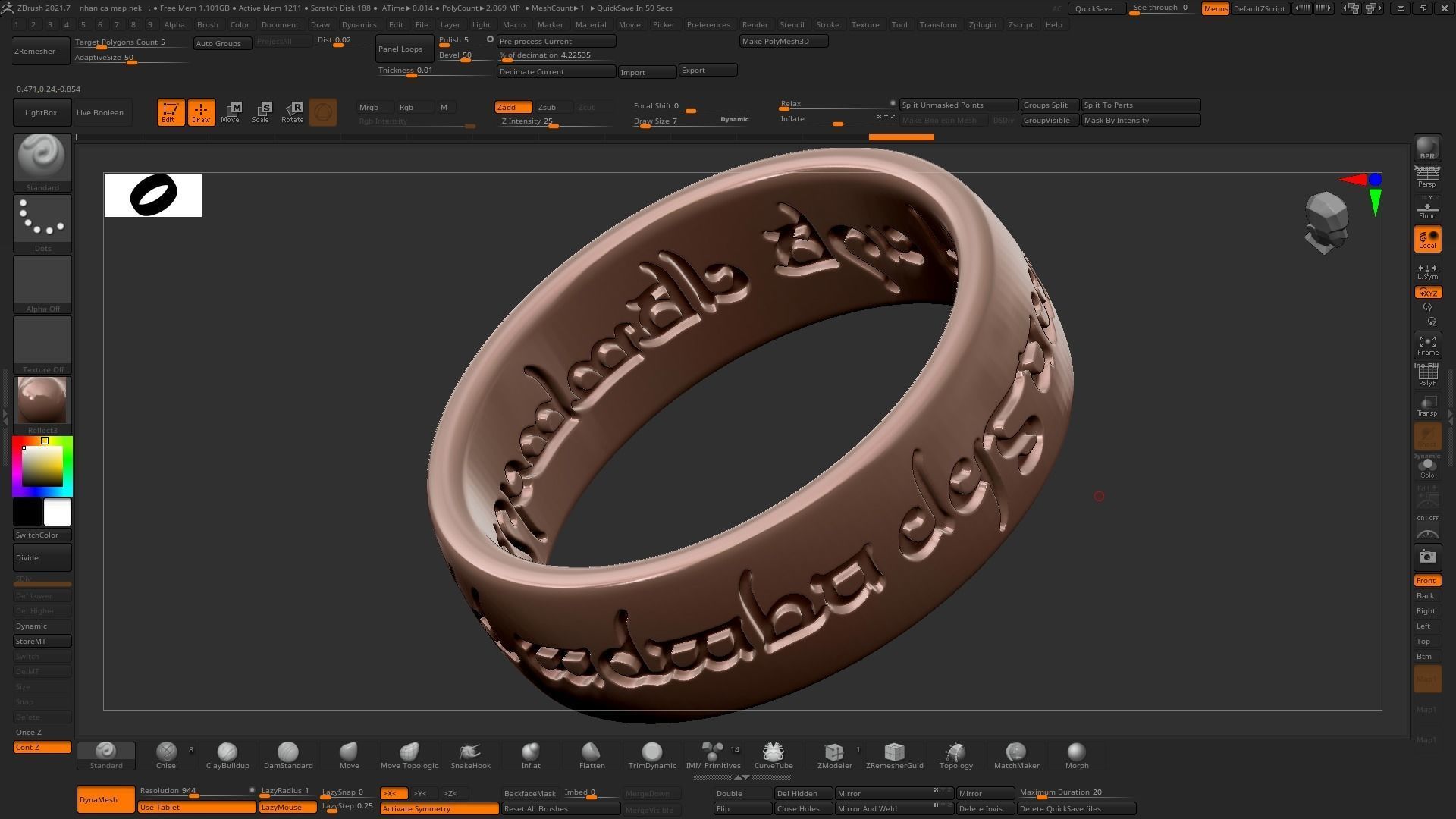
Task: Toggle Transp transparency icon
Action: tap(1427, 406)
